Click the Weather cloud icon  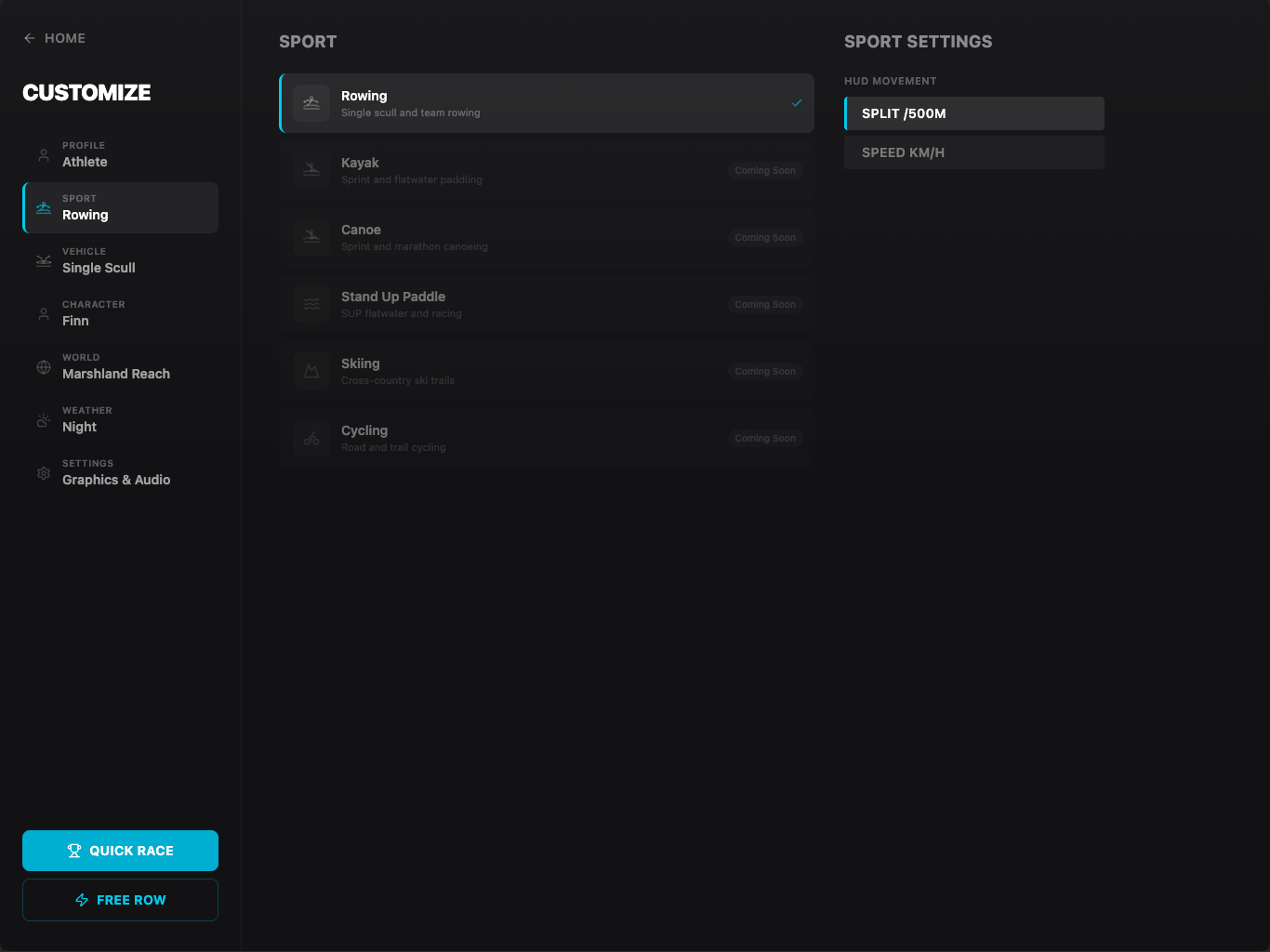44,420
